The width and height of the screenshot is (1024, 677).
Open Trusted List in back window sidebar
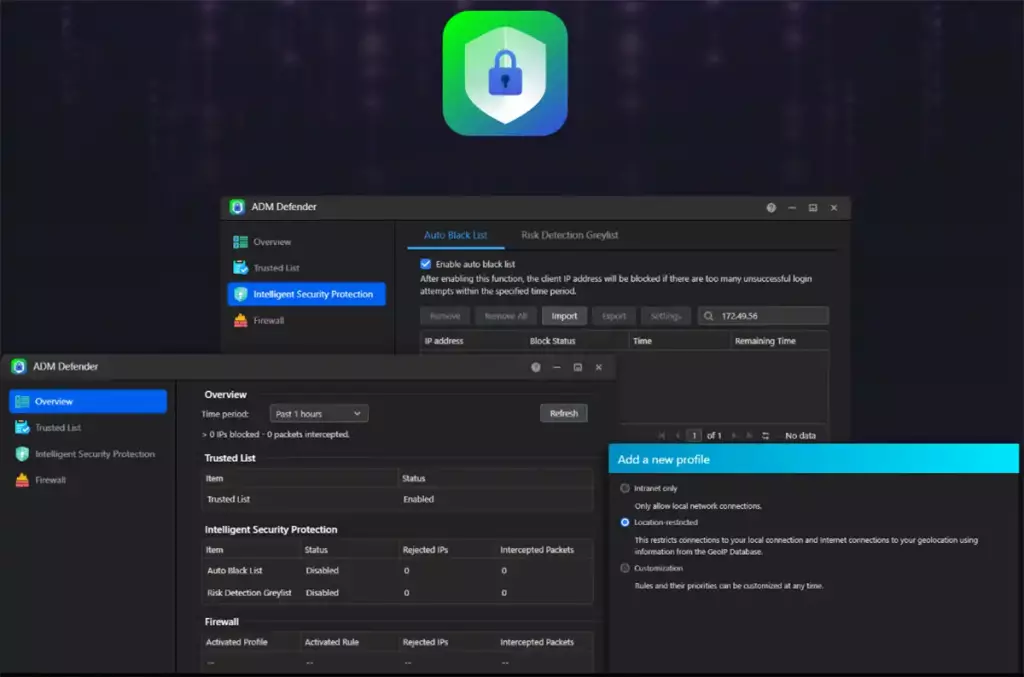click(x=306, y=268)
